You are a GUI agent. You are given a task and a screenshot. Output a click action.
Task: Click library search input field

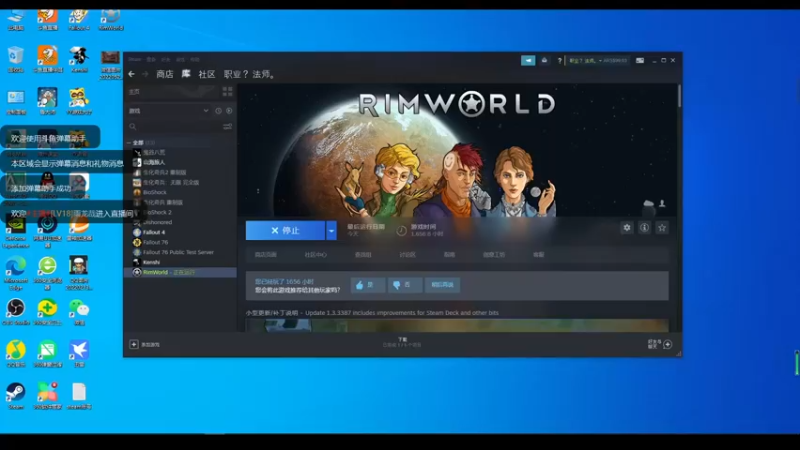(173, 127)
